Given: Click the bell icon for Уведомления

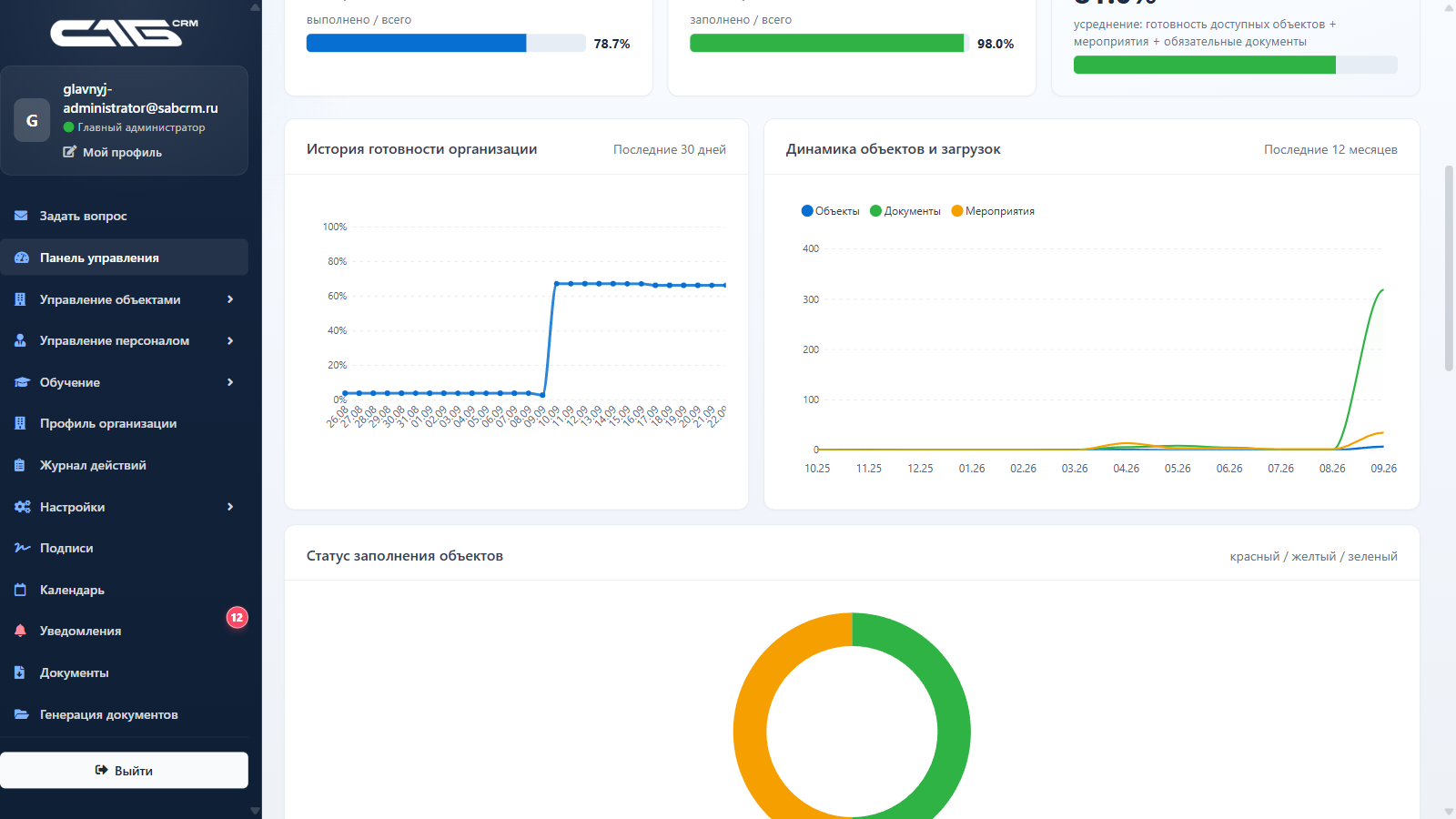Looking at the screenshot, I should click(20, 631).
